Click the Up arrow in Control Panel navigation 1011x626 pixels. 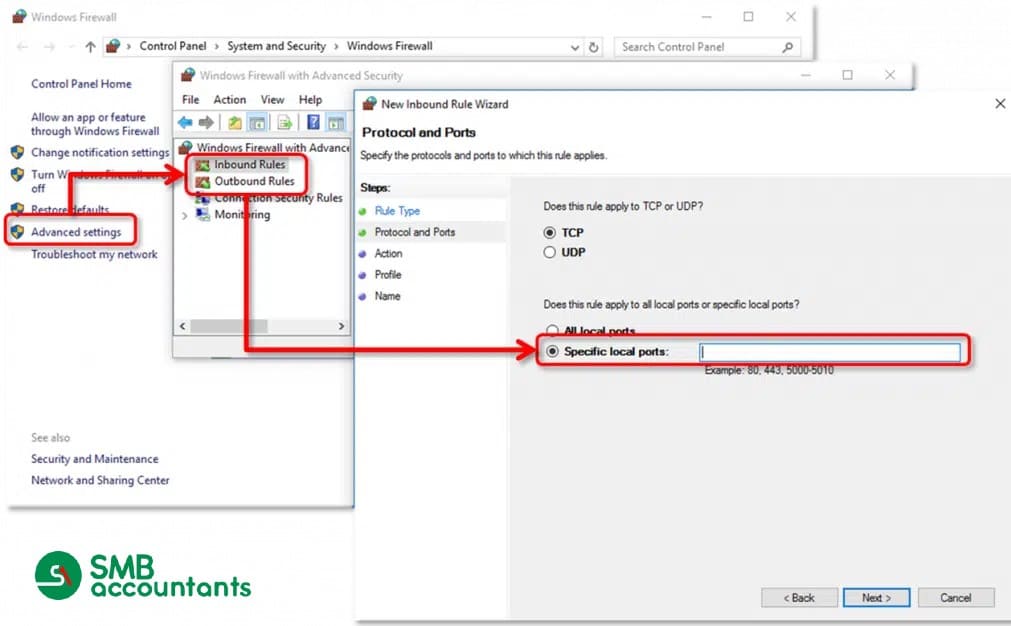[x=90, y=46]
